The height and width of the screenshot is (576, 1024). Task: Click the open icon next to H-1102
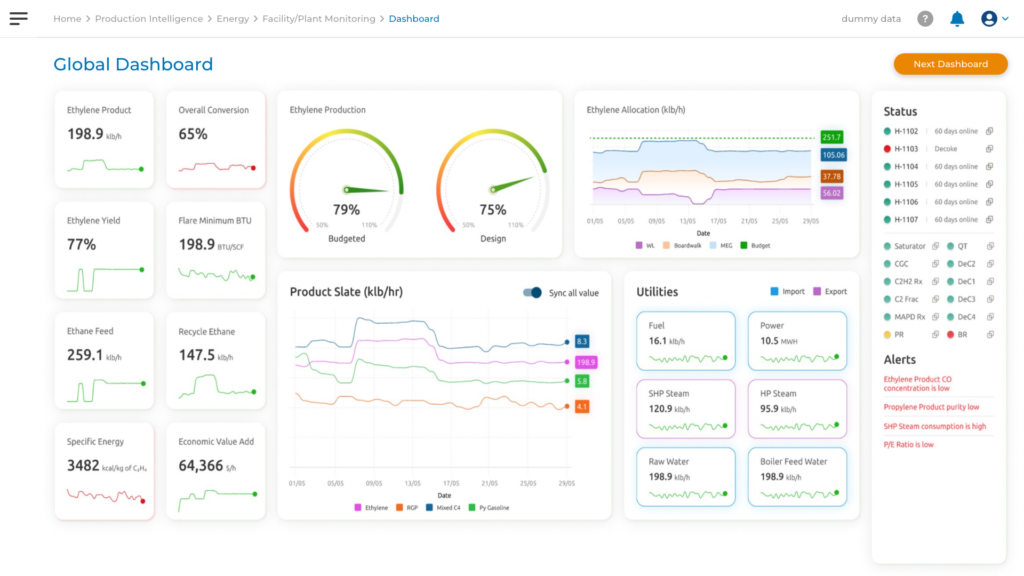[x=989, y=131]
